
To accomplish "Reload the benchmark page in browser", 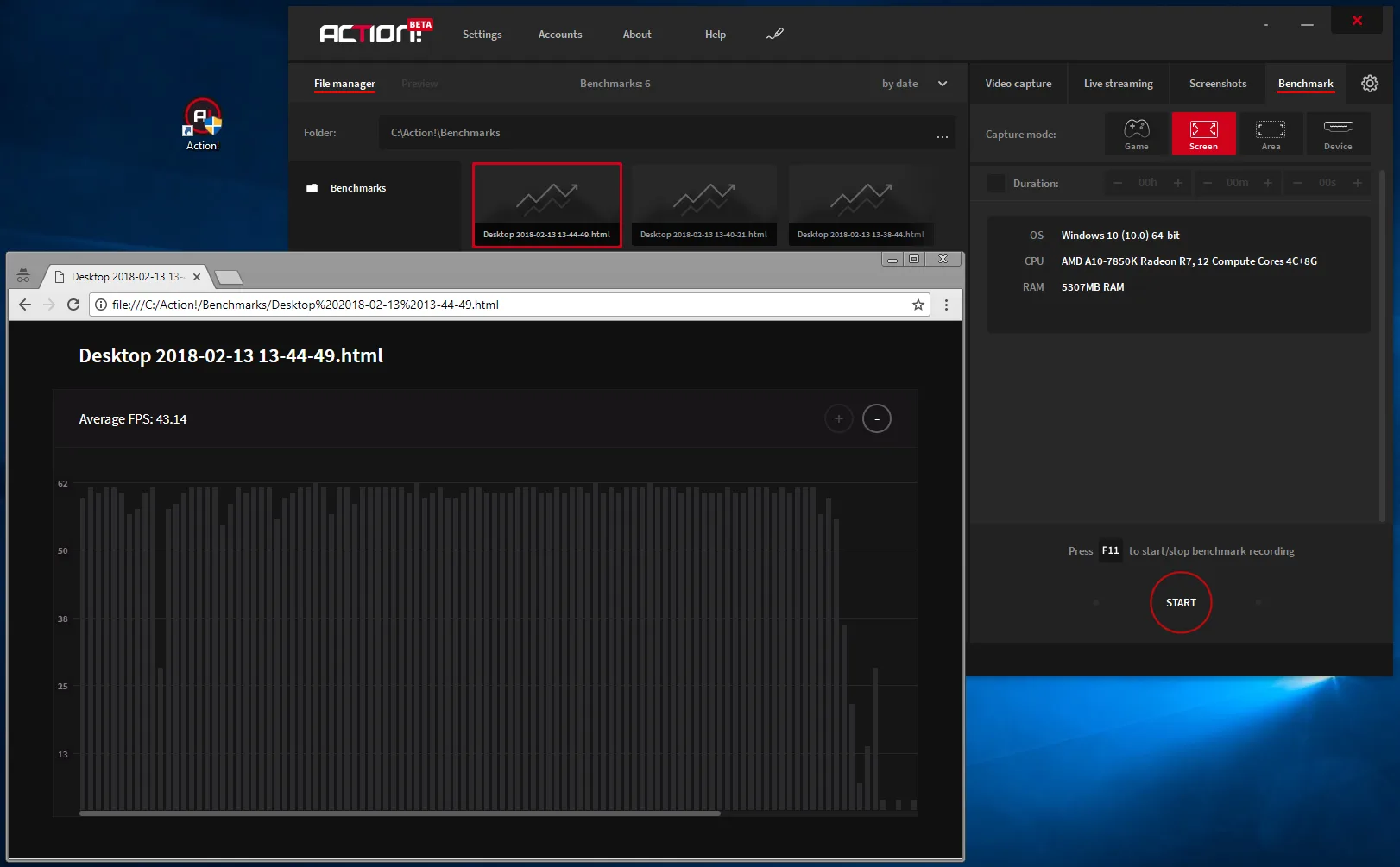I will (x=73, y=305).
